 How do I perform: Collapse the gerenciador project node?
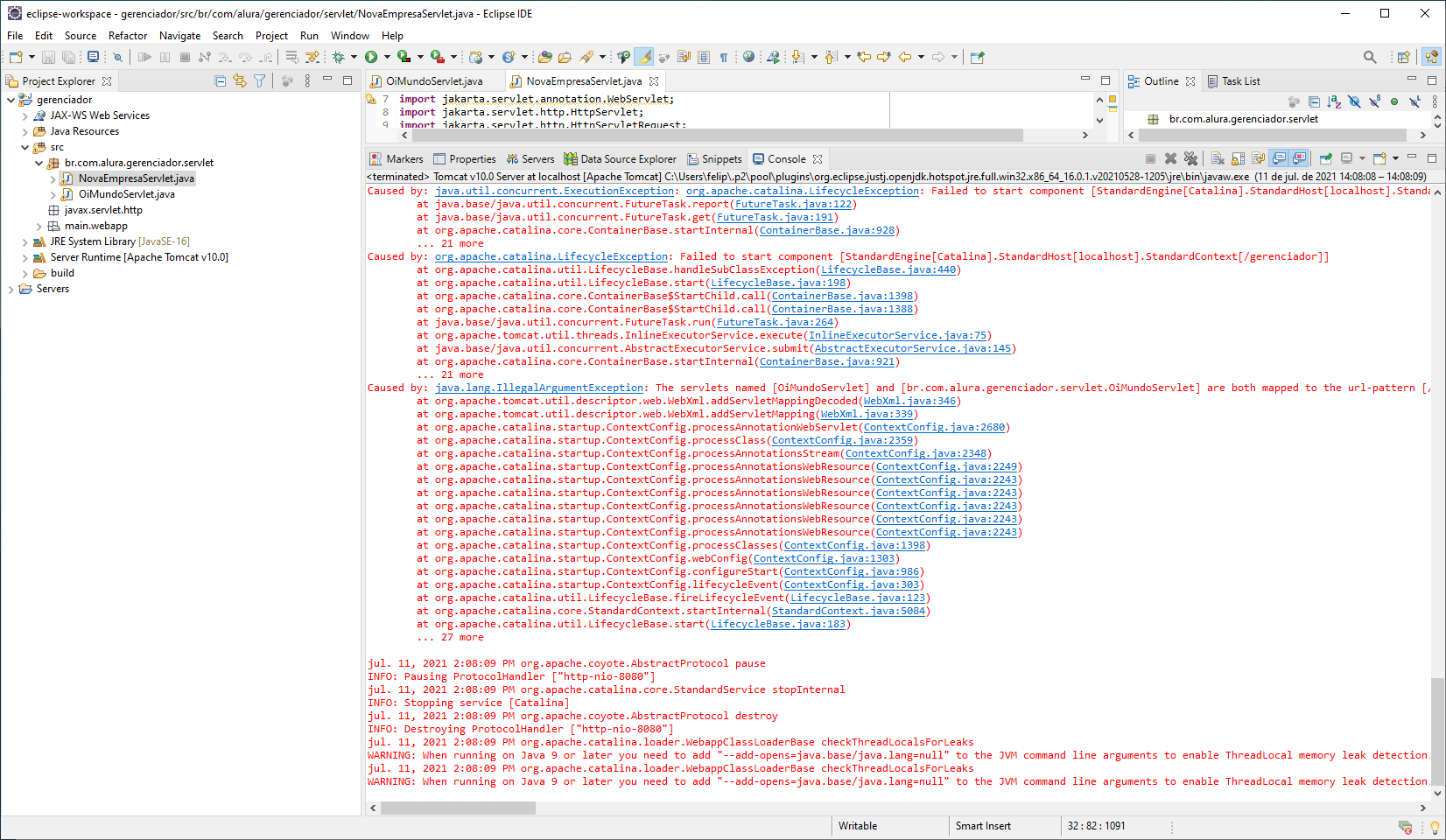(x=11, y=100)
